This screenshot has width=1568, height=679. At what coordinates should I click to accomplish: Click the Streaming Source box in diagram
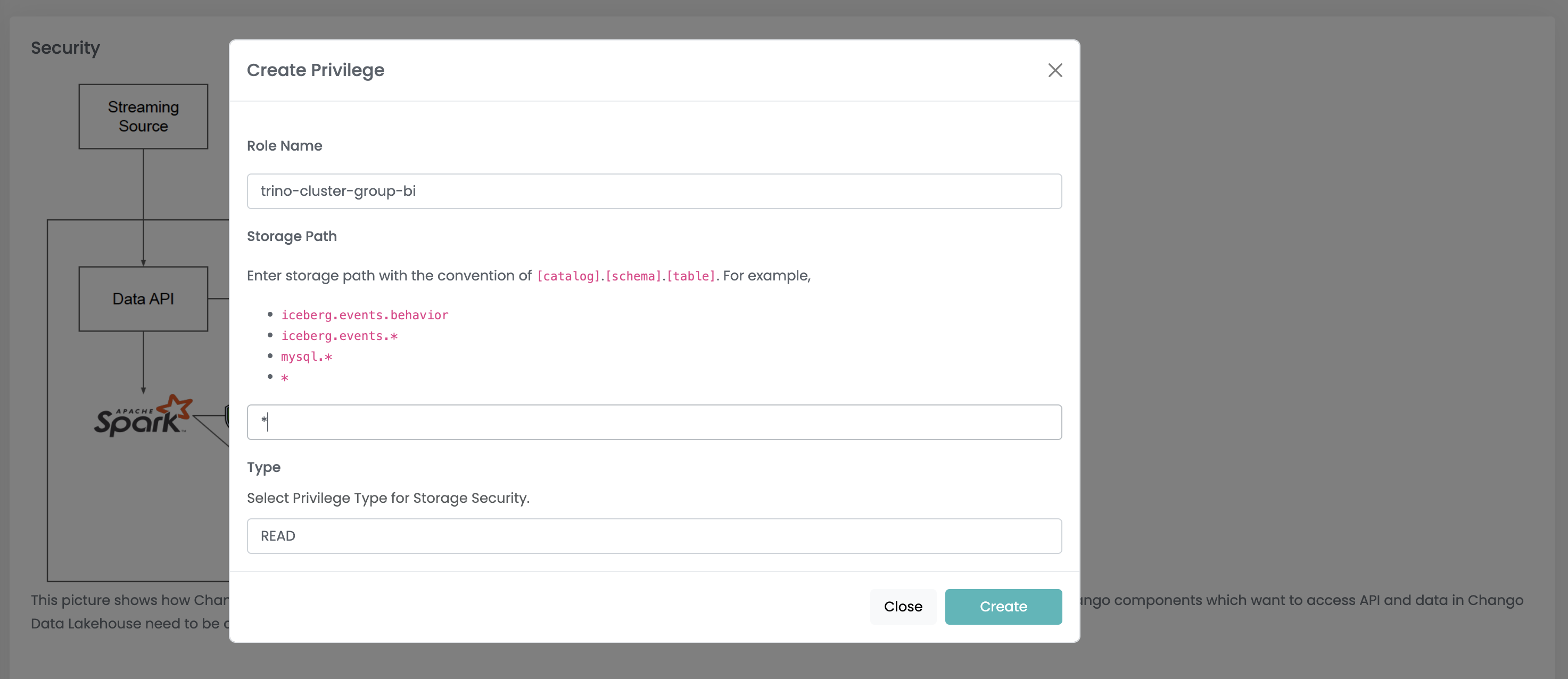tap(143, 116)
